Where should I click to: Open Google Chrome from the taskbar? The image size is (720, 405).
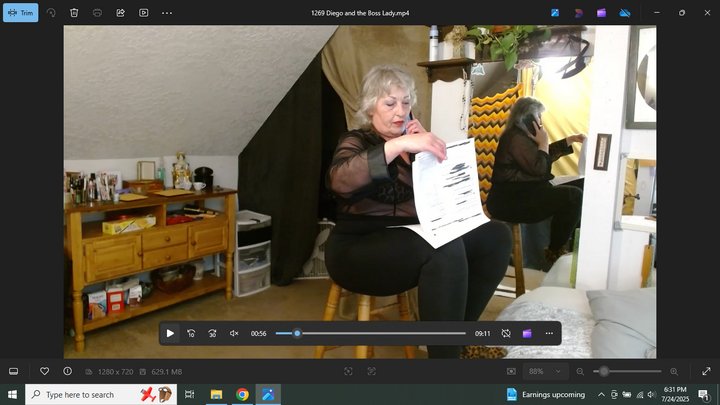[x=242, y=394]
